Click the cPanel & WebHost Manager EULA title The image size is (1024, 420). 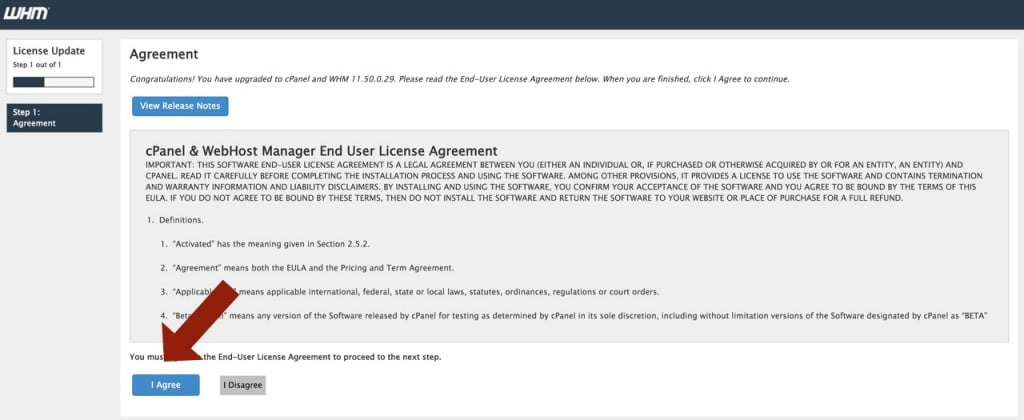click(x=321, y=151)
